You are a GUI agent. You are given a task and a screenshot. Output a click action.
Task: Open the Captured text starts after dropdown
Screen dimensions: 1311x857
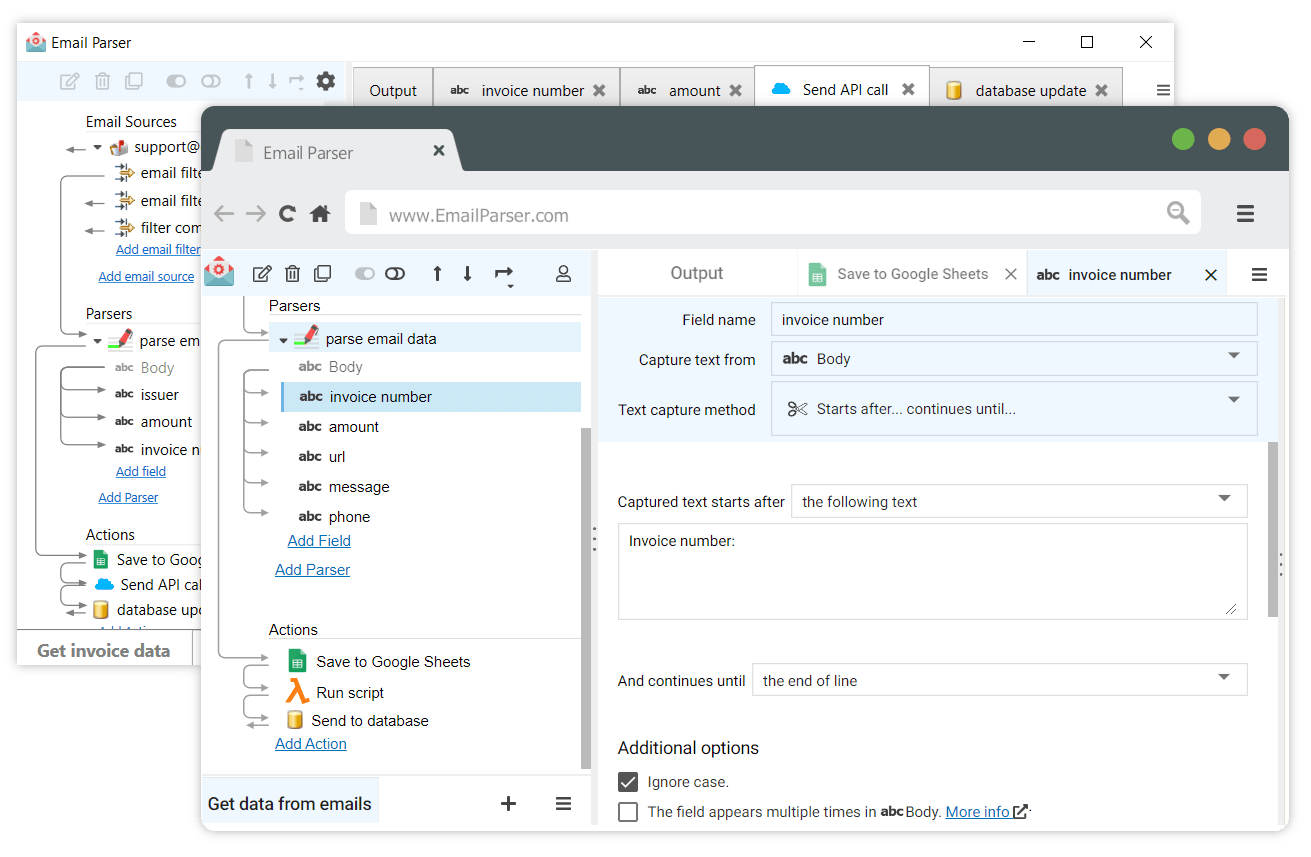[1019, 501]
